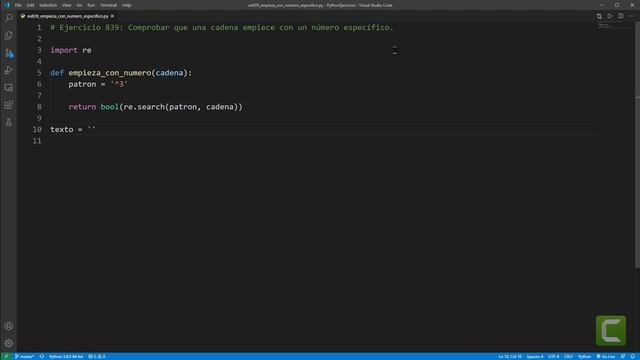Open the Terminal menu
This screenshot has height=360, width=640.
pyautogui.click(x=109, y=5)
